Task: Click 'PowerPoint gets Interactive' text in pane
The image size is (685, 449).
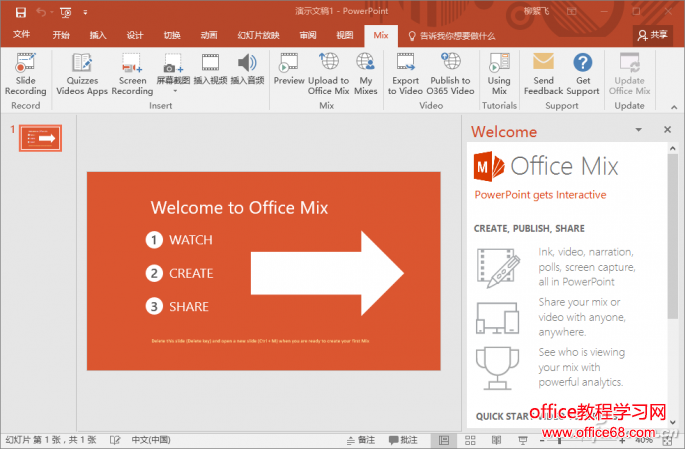Action: [540, 195]
